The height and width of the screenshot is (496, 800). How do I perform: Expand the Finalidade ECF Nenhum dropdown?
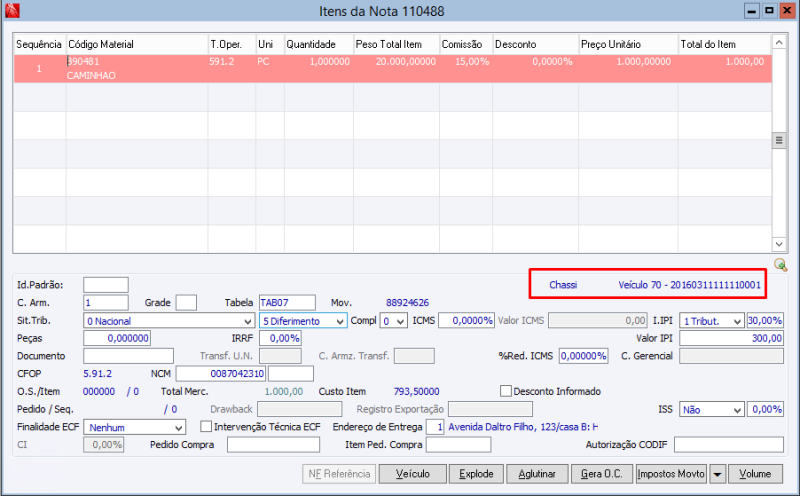(x=179, y=428)
